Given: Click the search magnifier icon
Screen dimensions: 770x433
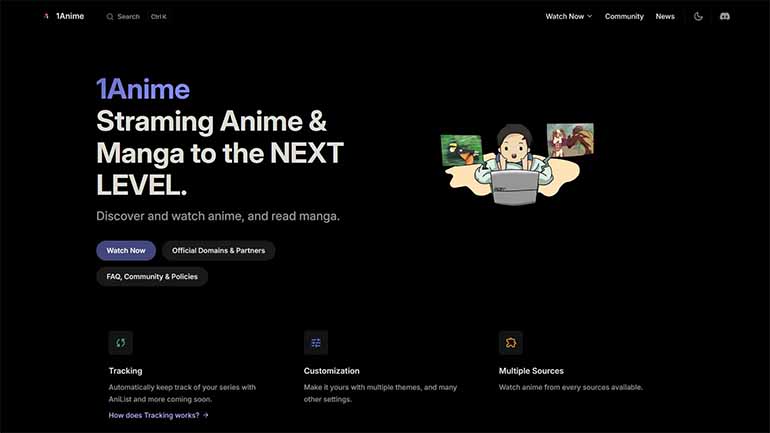Looking at the screenshot, I should 110,17.
